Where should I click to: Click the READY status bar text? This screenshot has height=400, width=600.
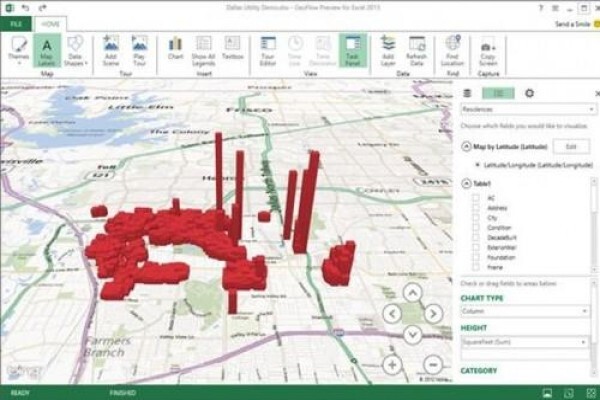coord(20,393)
